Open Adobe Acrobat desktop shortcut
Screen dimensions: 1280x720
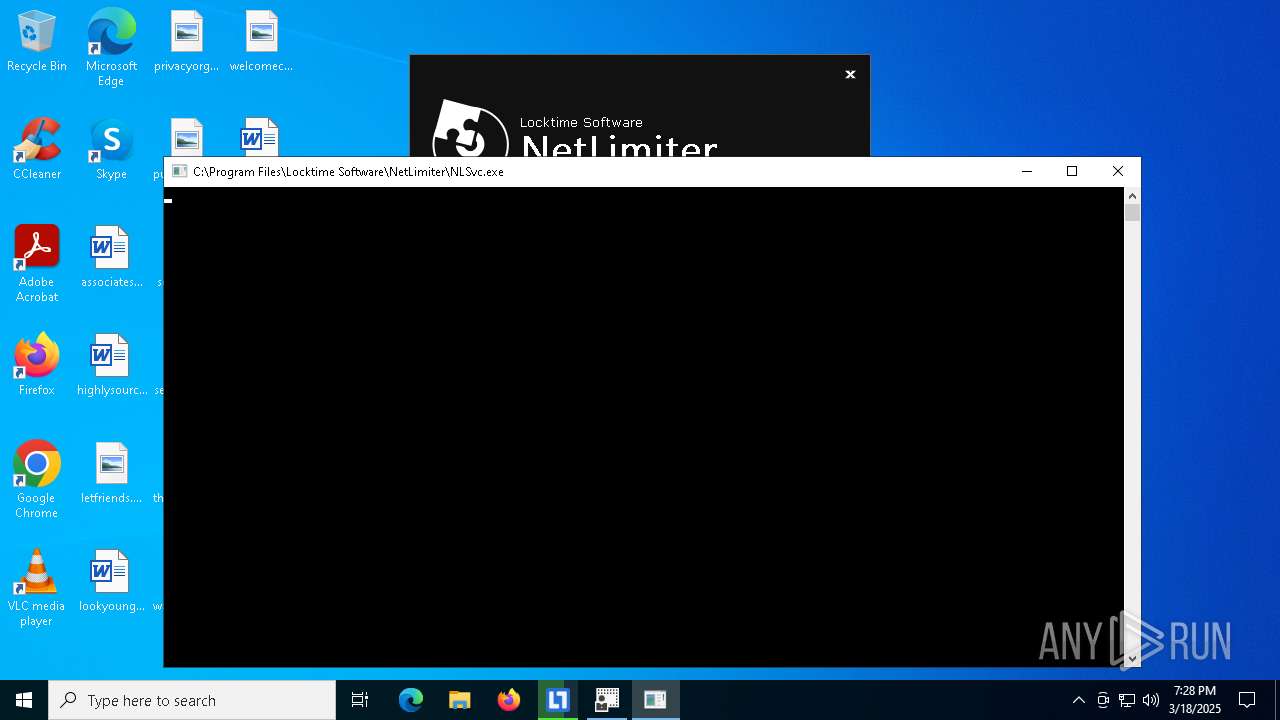37,264
